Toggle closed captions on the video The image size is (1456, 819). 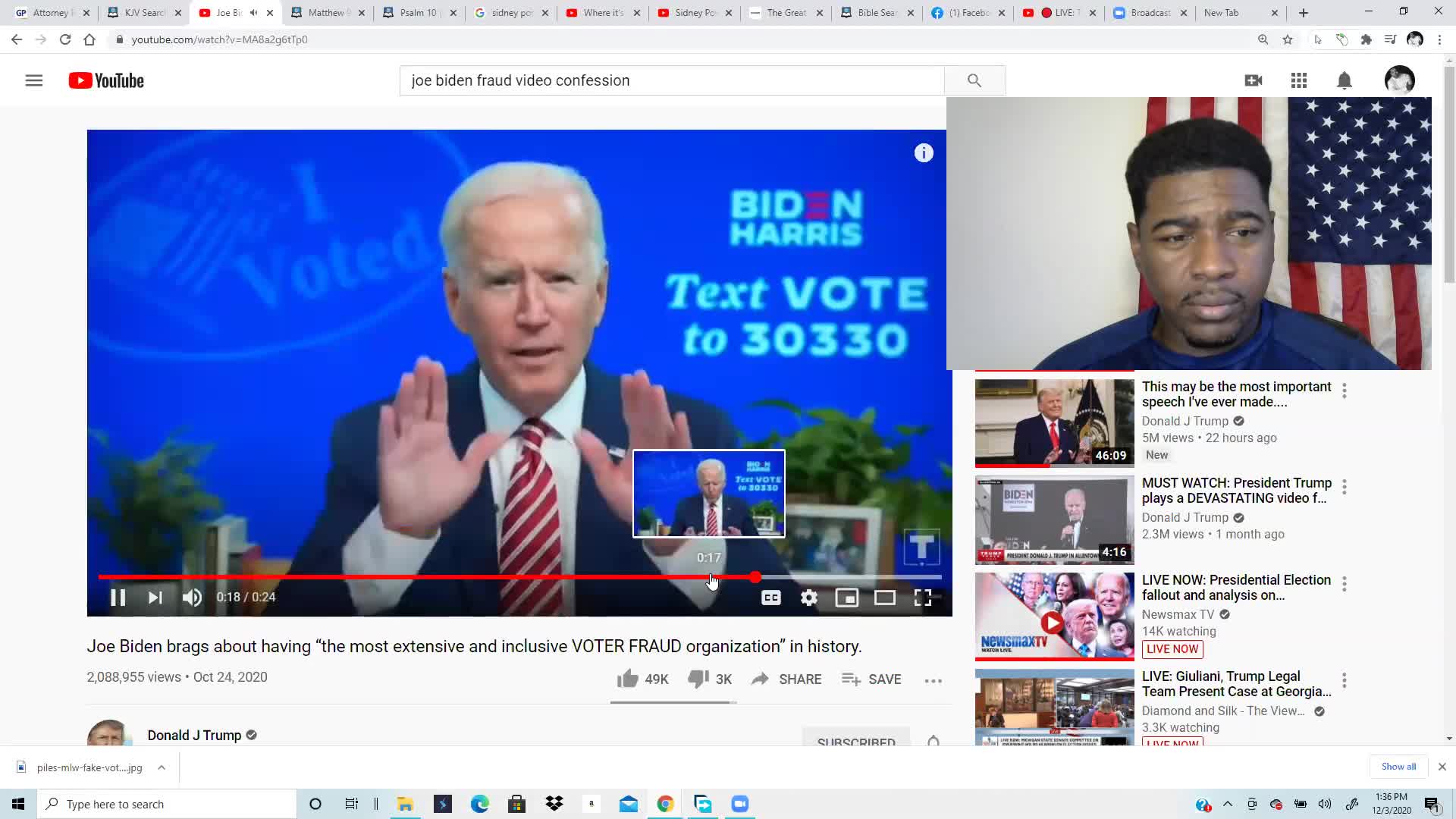[x=770, y=598]
